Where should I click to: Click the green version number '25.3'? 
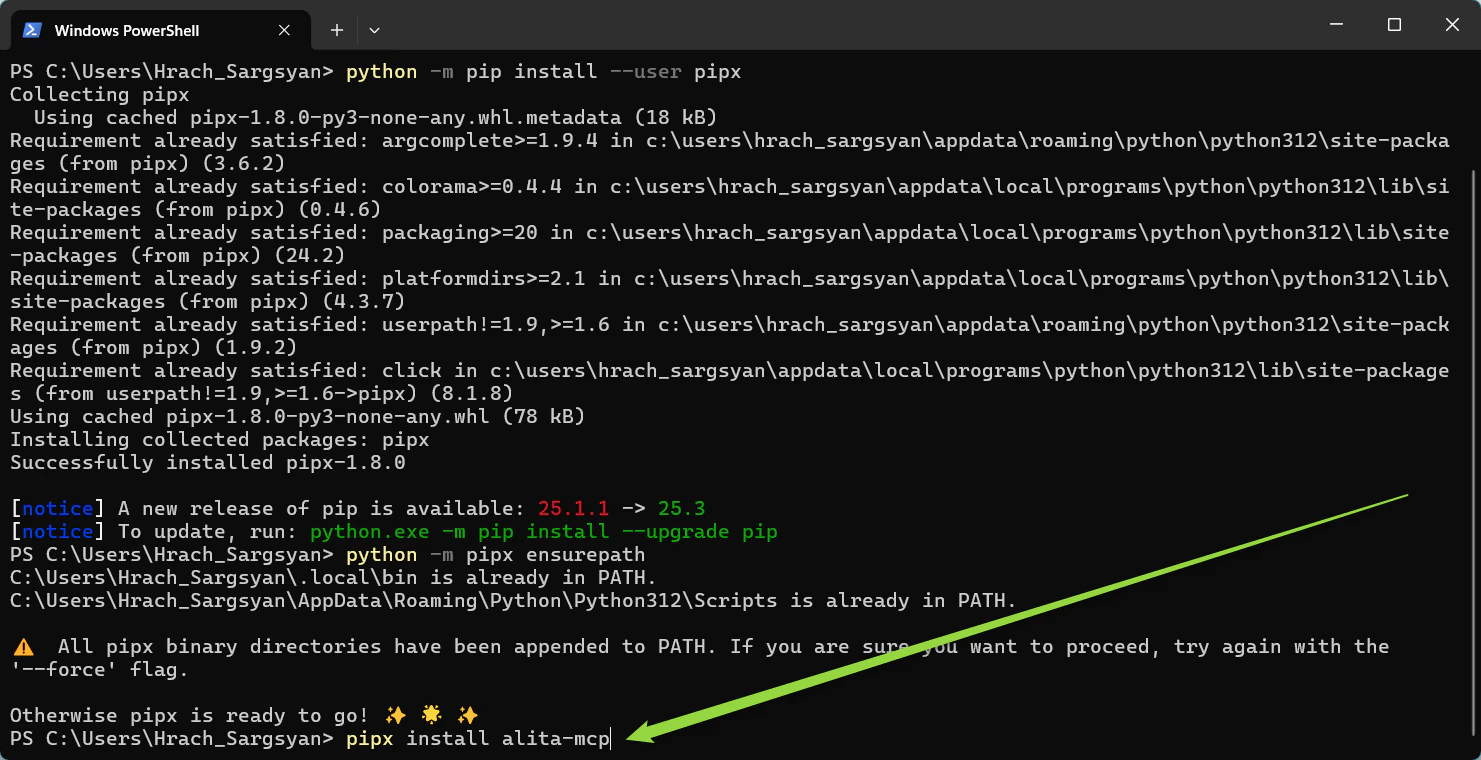[682, 508]
